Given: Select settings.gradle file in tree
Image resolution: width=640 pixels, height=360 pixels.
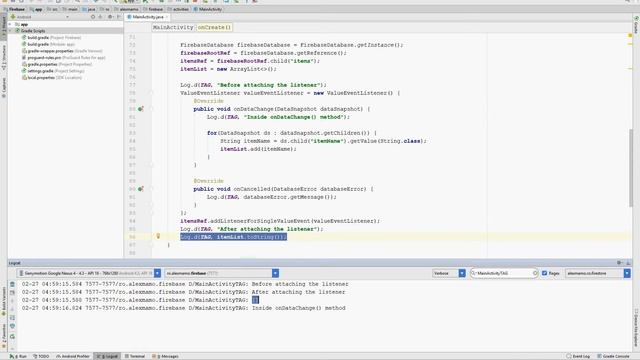Looking at the screenshot, I should tap(53, 71).
